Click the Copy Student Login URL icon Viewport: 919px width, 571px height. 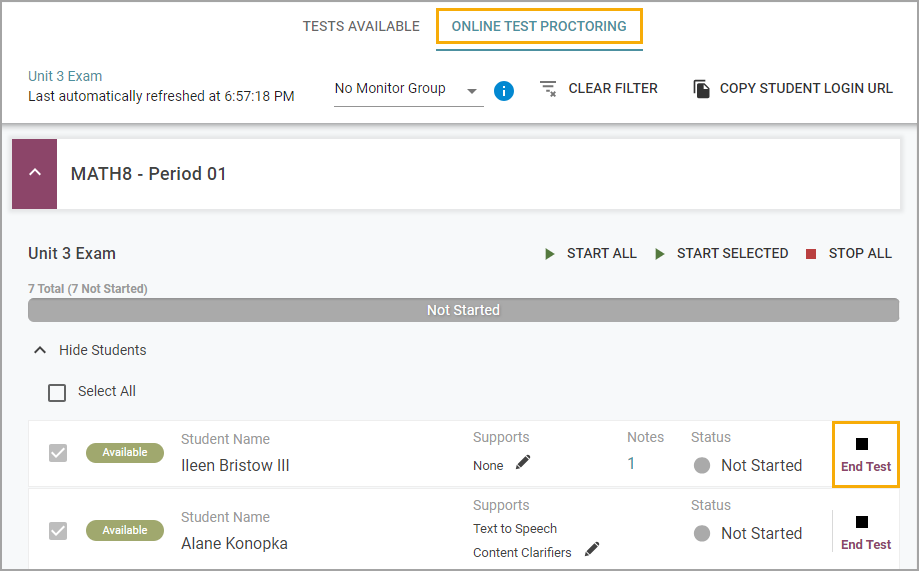coord(702,89)
